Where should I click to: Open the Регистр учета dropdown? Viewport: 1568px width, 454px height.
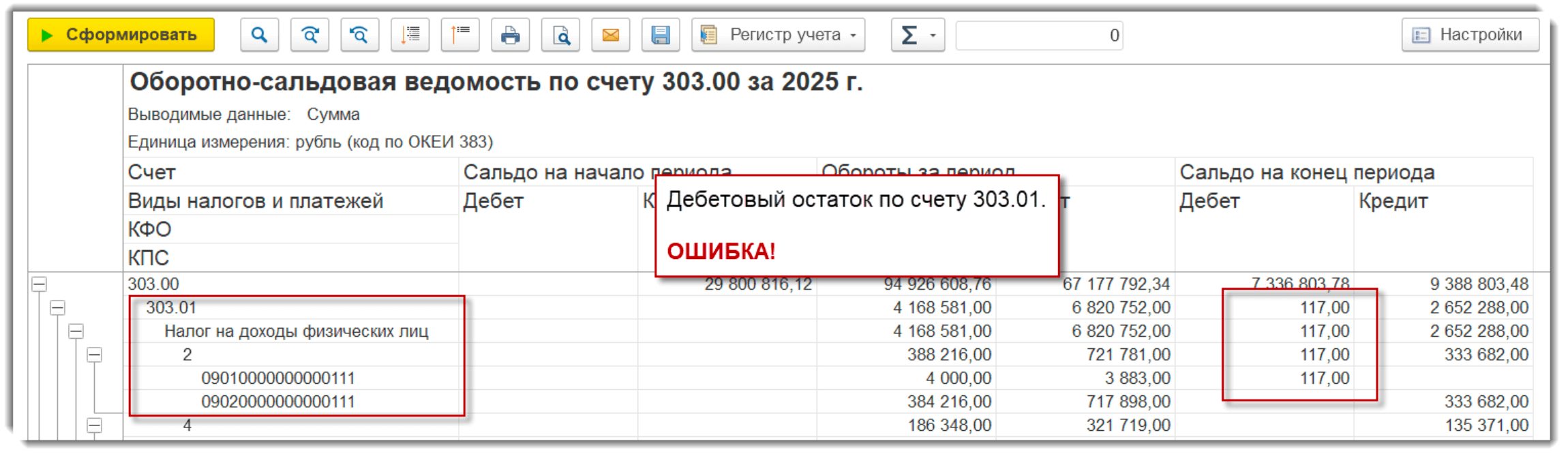pyautogui.click(x=779, y=35)
